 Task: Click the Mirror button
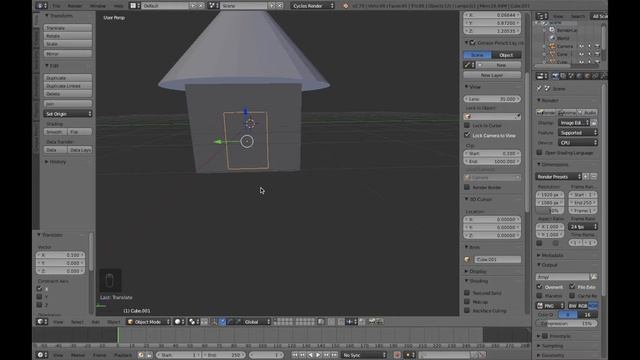pos(68,53)
